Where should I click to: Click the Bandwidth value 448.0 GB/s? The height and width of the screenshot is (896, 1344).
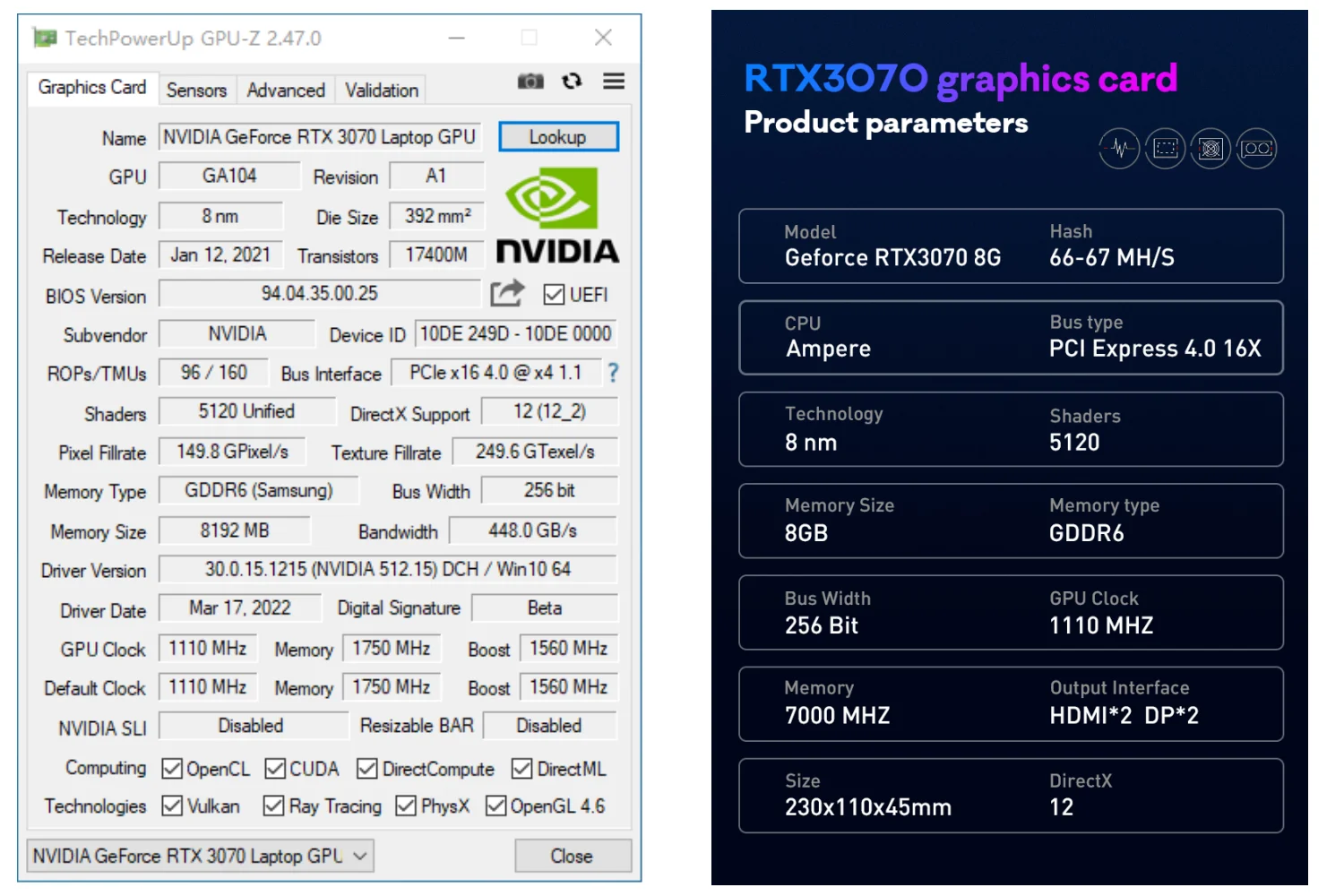[x=533, y=530]
